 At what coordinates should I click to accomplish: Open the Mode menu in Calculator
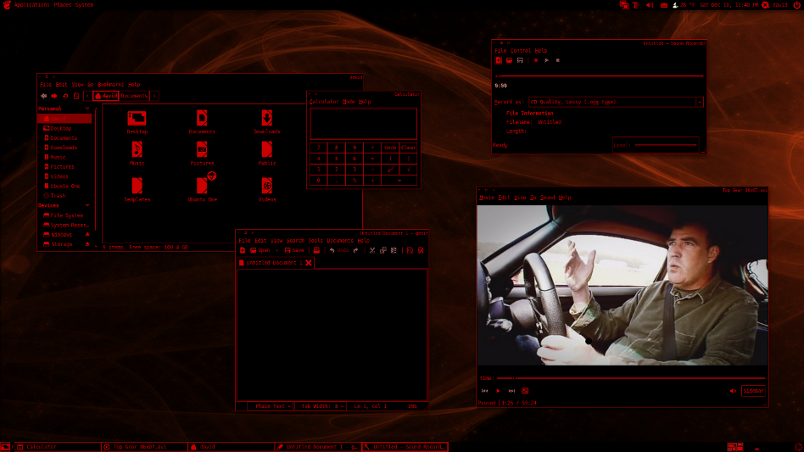349,102
